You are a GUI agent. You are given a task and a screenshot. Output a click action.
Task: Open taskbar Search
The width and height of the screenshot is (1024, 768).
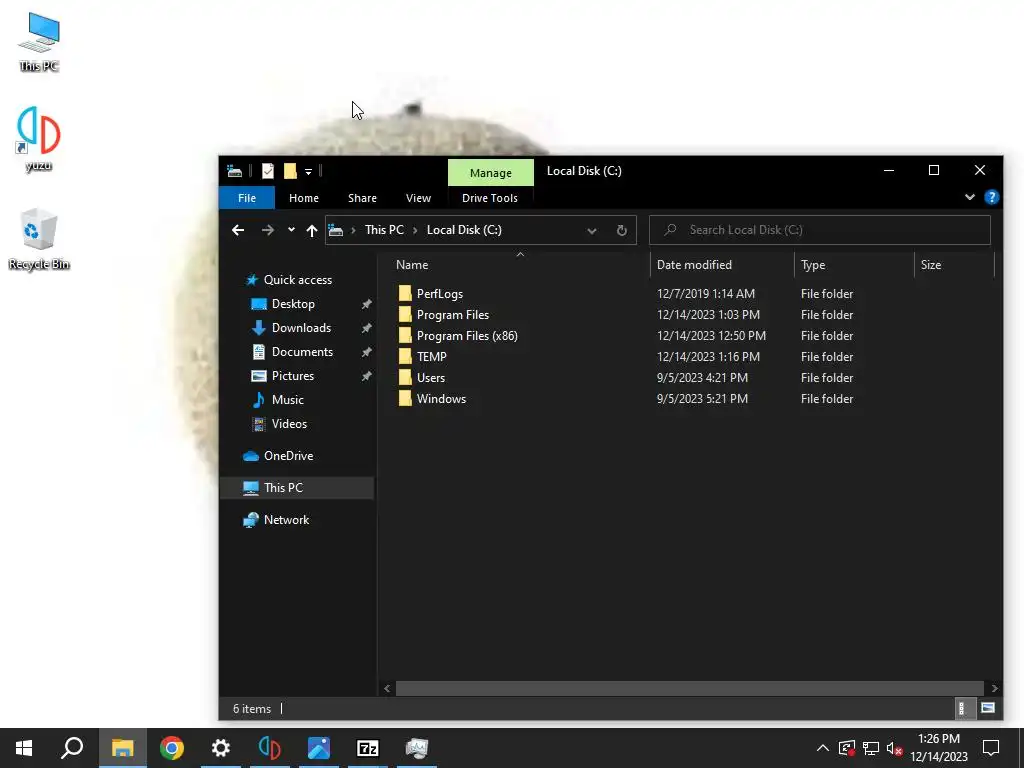pyautogui.click(x=72, y=748)
